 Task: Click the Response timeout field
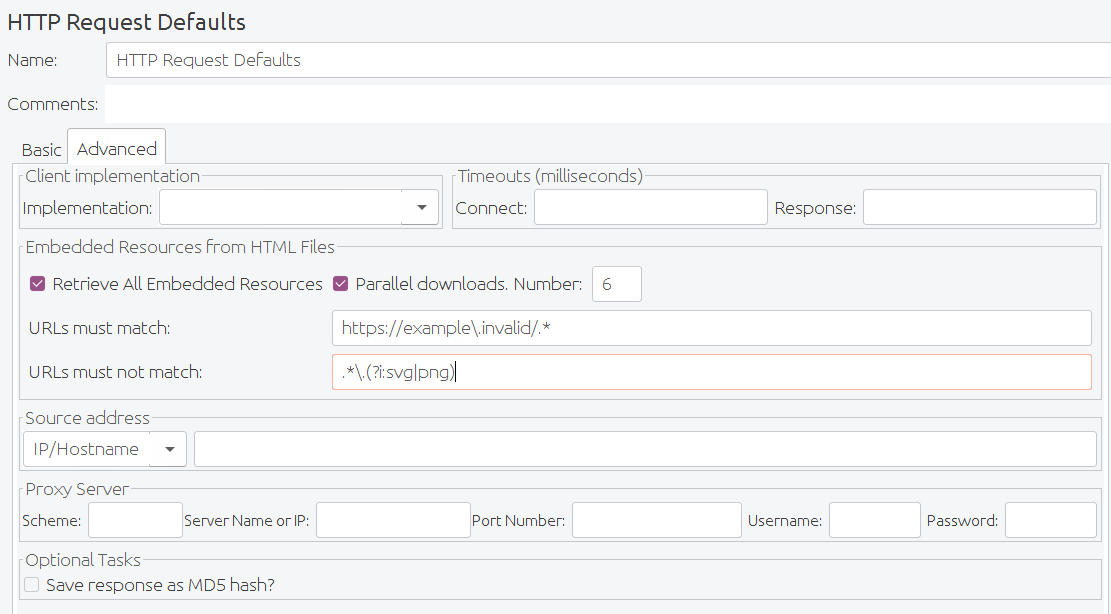point(980,206)
